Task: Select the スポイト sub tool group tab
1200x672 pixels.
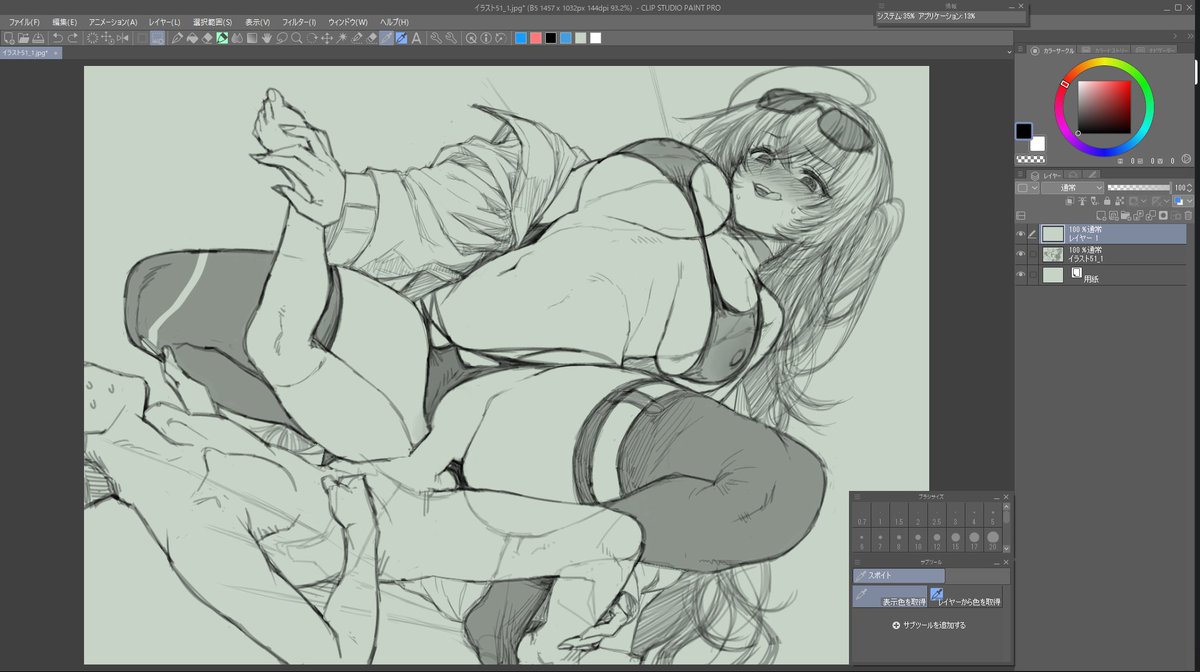Action: click(x=898, y=576)
